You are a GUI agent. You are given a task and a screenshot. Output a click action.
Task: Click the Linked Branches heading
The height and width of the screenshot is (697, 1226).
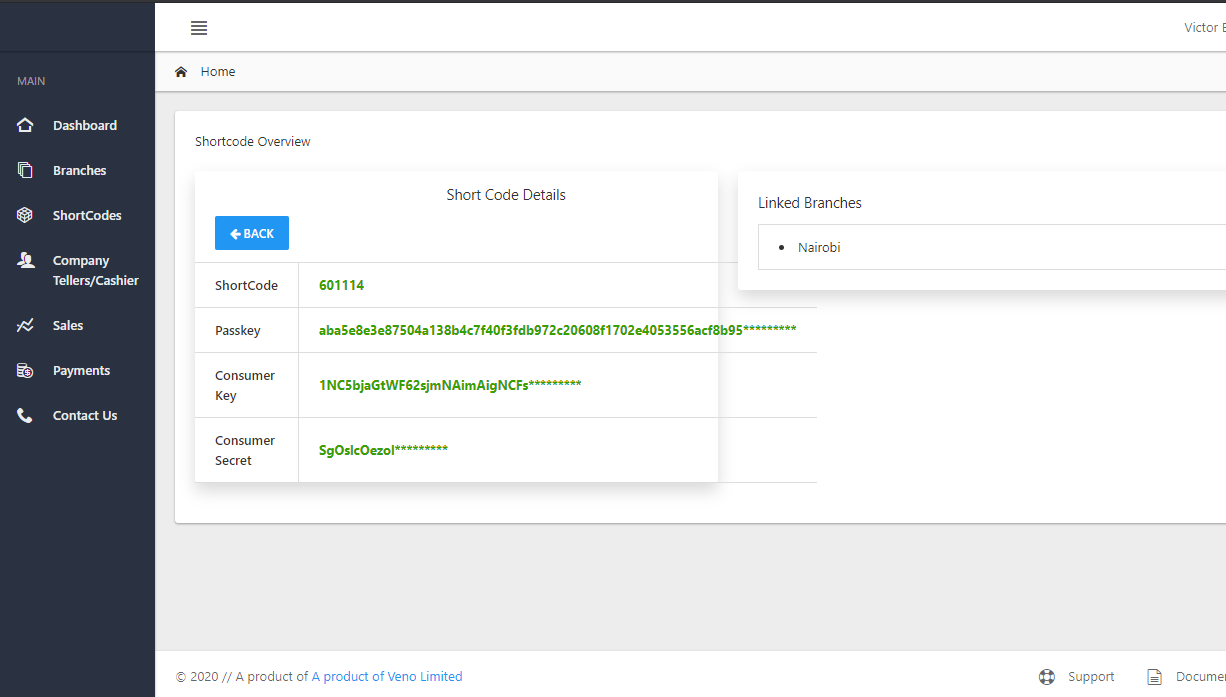tap(810, 203)
